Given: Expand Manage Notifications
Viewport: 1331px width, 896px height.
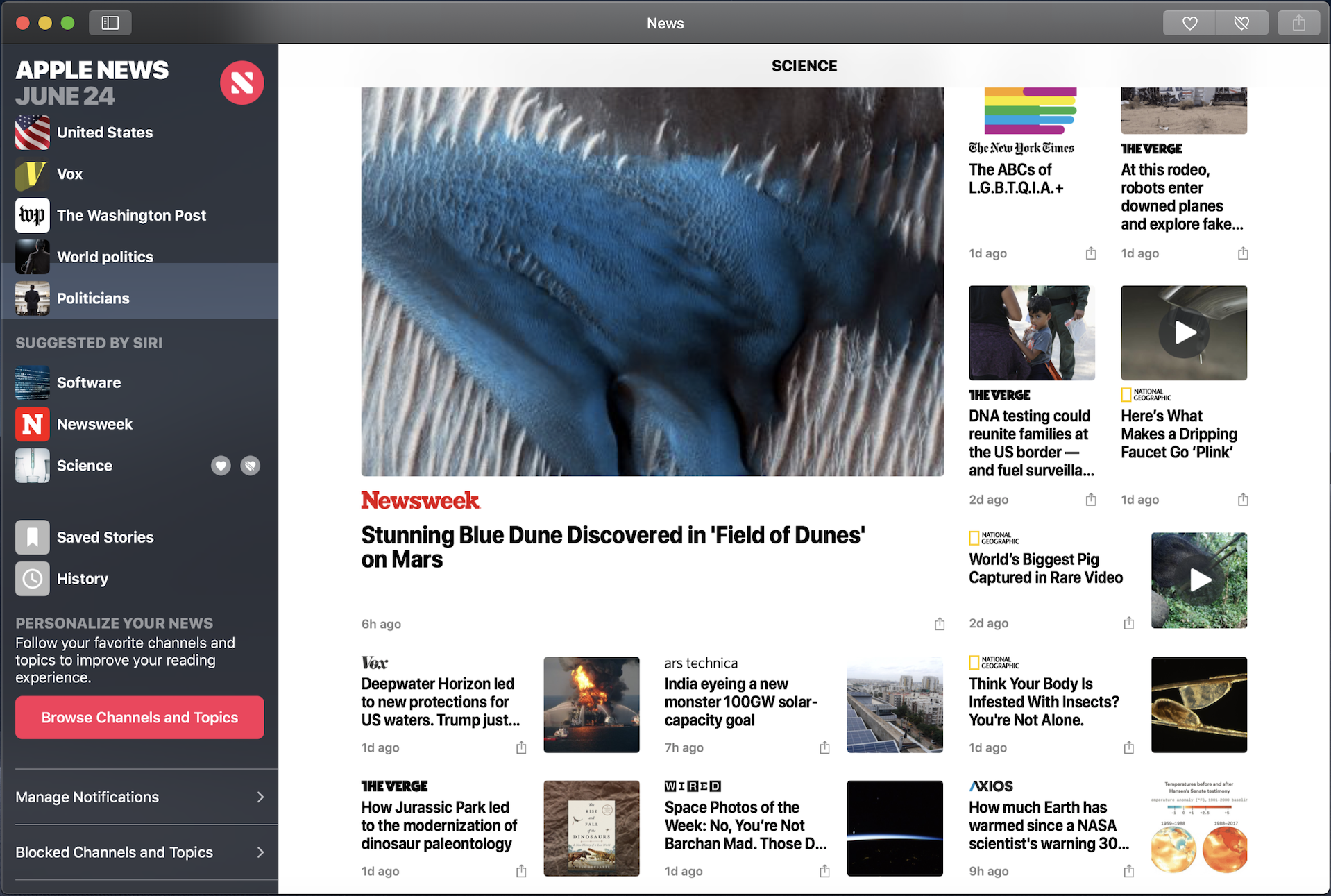Looking at the screenshot, I should [x=139, y=797].
